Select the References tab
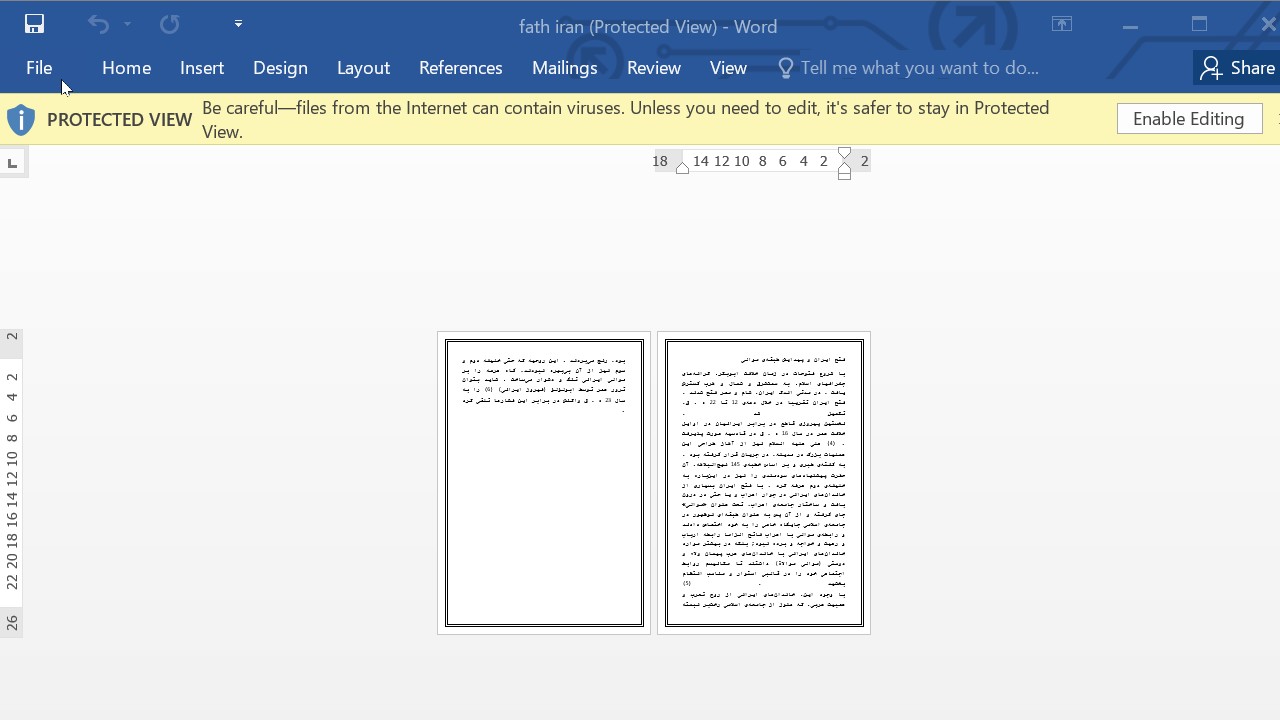Viewport: 1280px width, 720px height. (460, 68)
